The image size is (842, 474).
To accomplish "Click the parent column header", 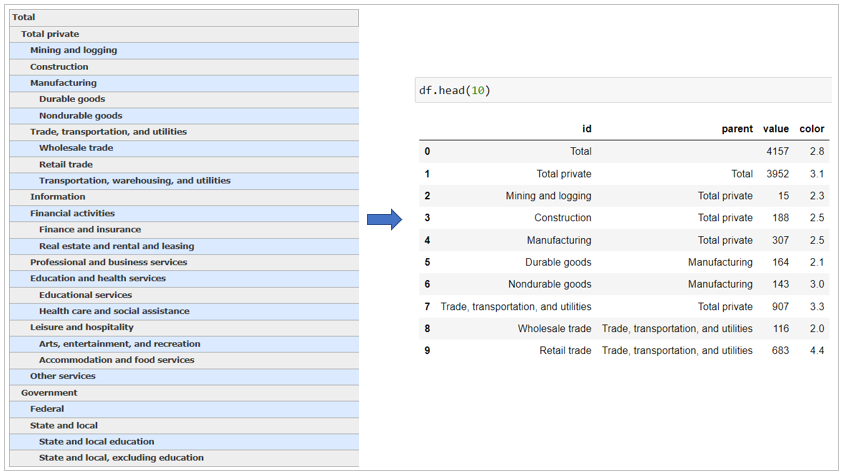I will coord(737,129).
